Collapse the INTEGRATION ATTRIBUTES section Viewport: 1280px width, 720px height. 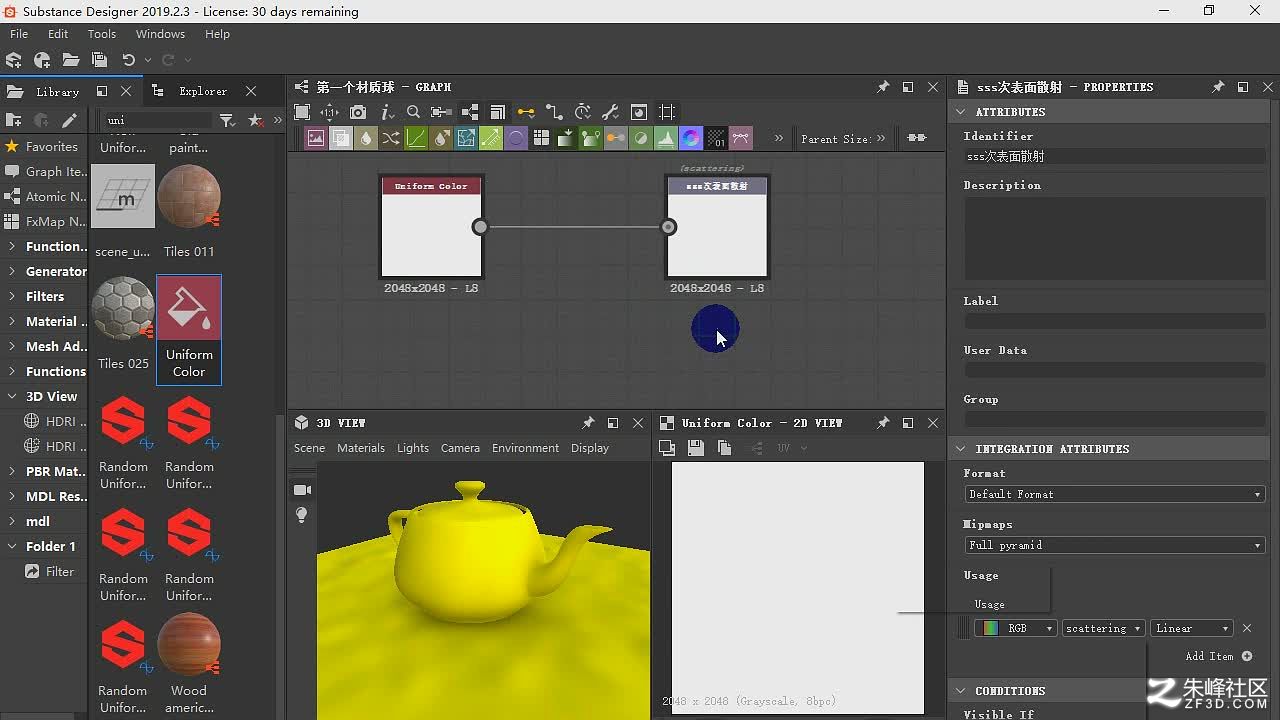961,449
